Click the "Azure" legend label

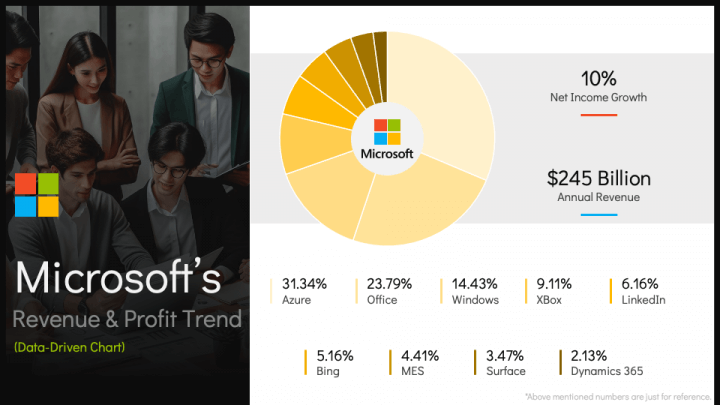[x=296, y=300]
